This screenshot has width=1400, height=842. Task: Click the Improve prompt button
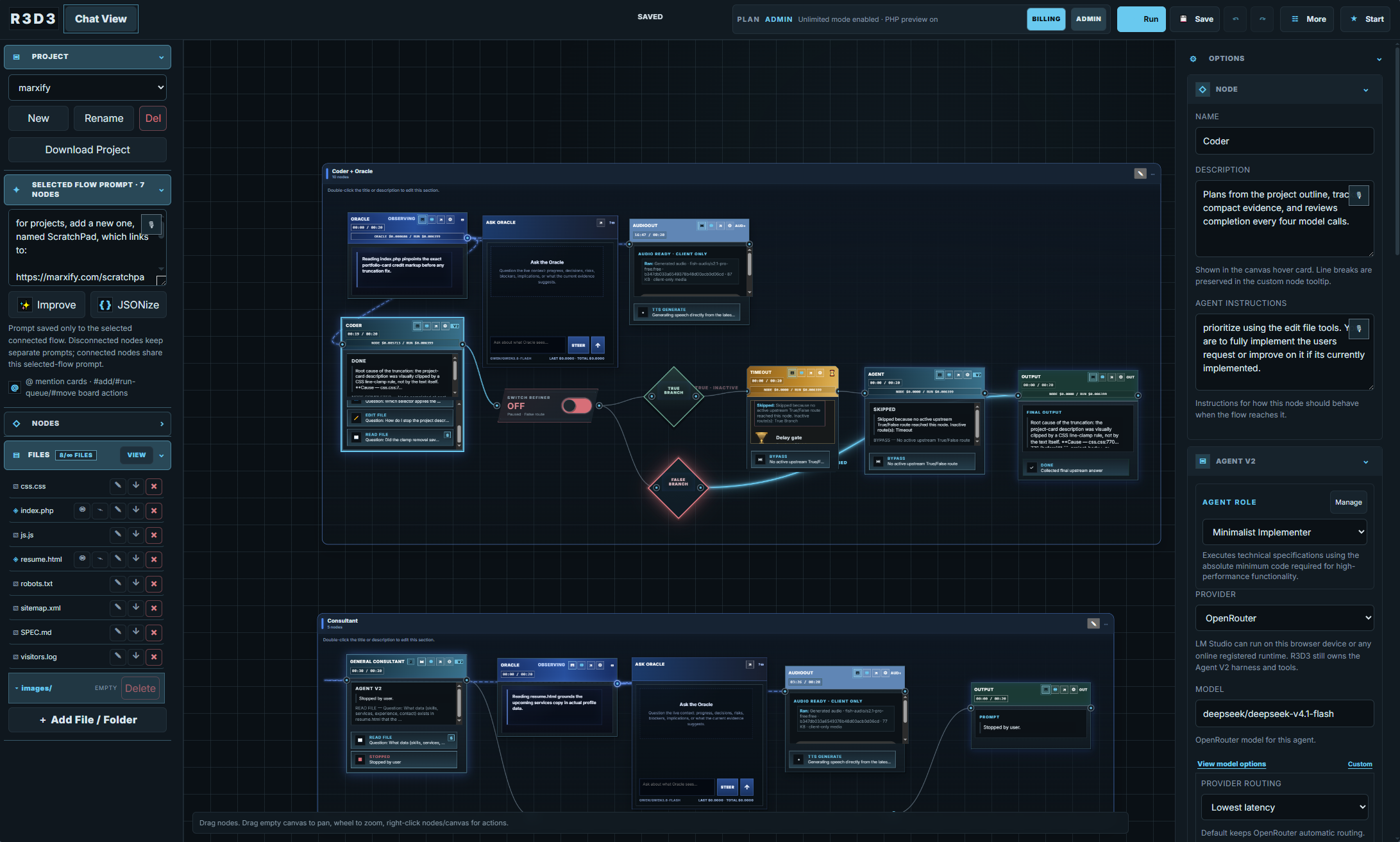(47, 305)
